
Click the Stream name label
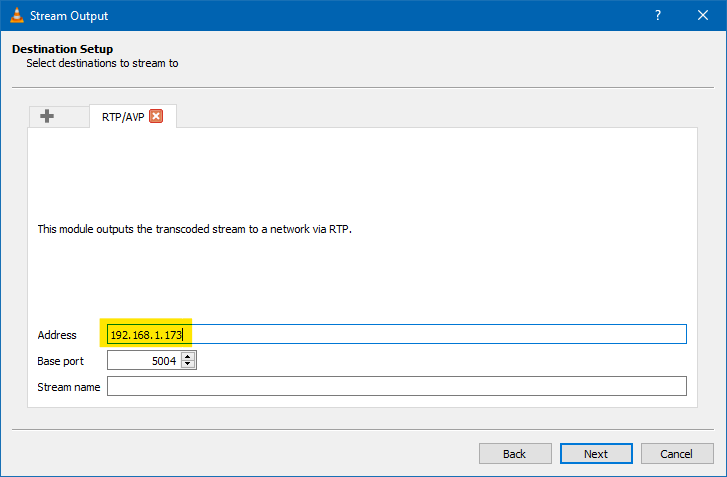[68, 386]
